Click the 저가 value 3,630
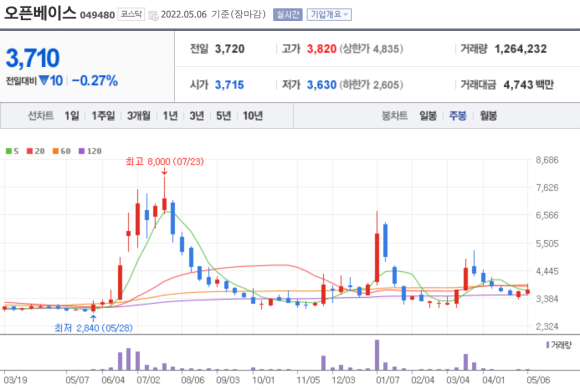The width and height of the screenshot is (580, 390). click(x=321, y=85)
